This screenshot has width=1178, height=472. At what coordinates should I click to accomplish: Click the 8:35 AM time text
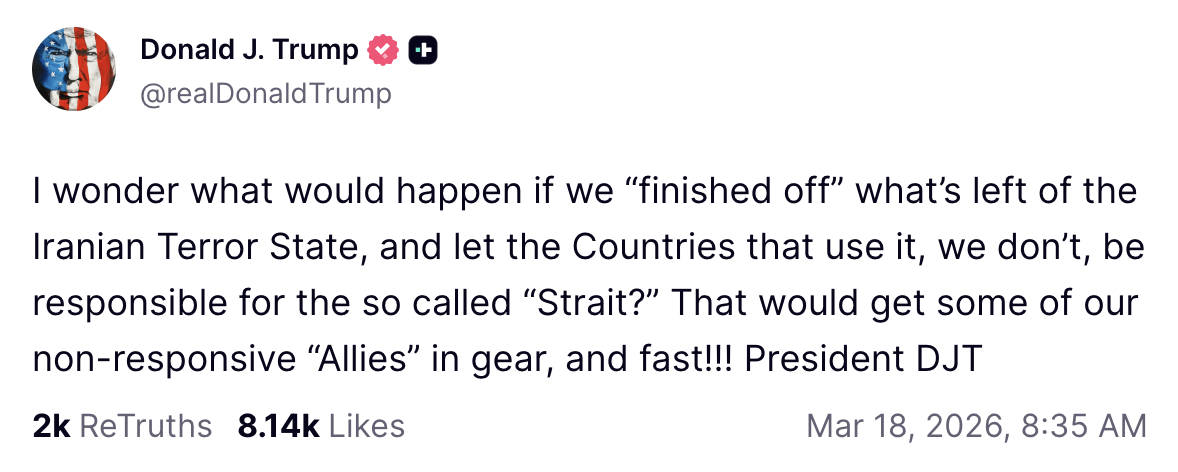1084,426
